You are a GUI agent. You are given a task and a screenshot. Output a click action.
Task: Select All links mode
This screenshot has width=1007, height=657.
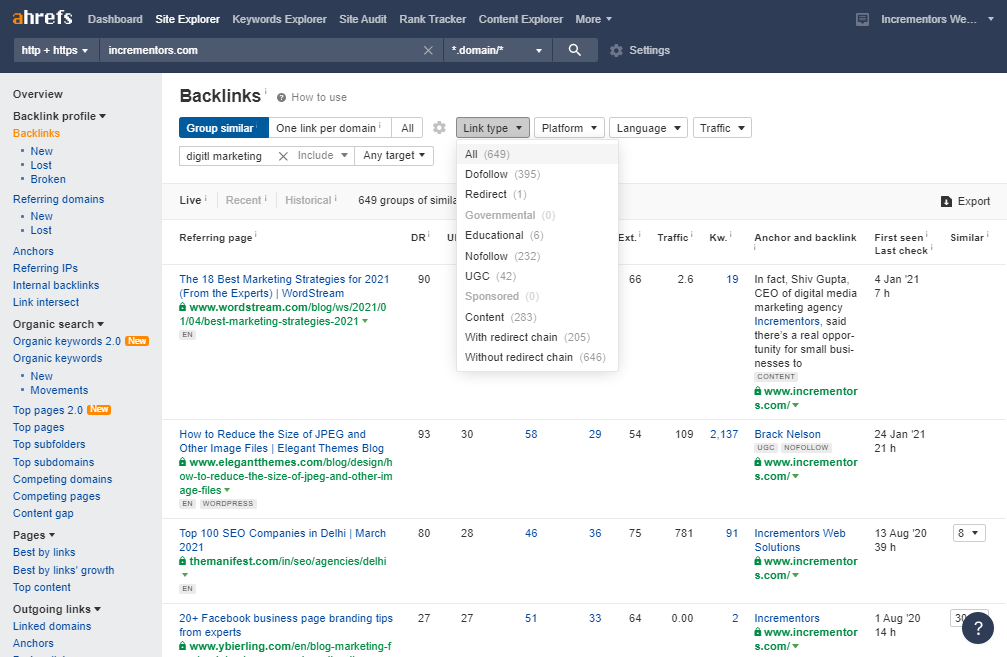(x=407, y=128)
